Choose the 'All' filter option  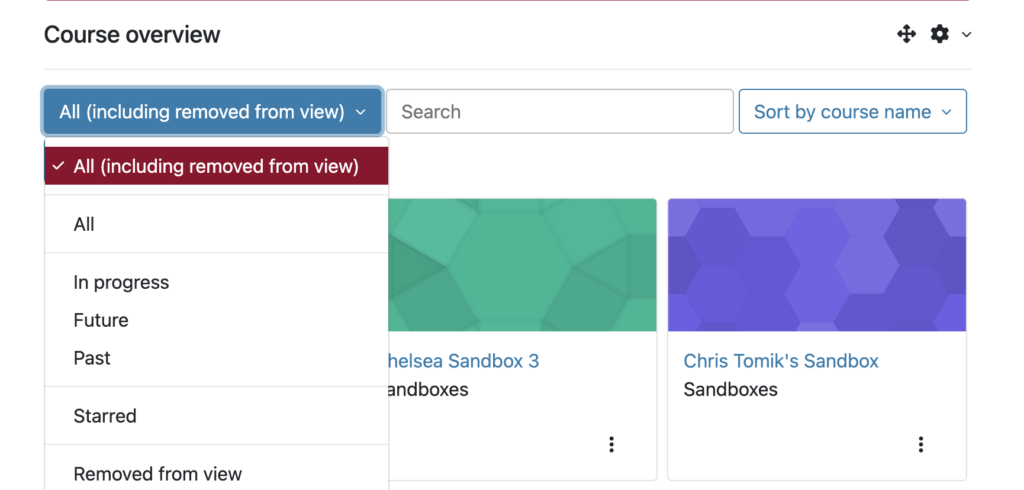point(84,224)
